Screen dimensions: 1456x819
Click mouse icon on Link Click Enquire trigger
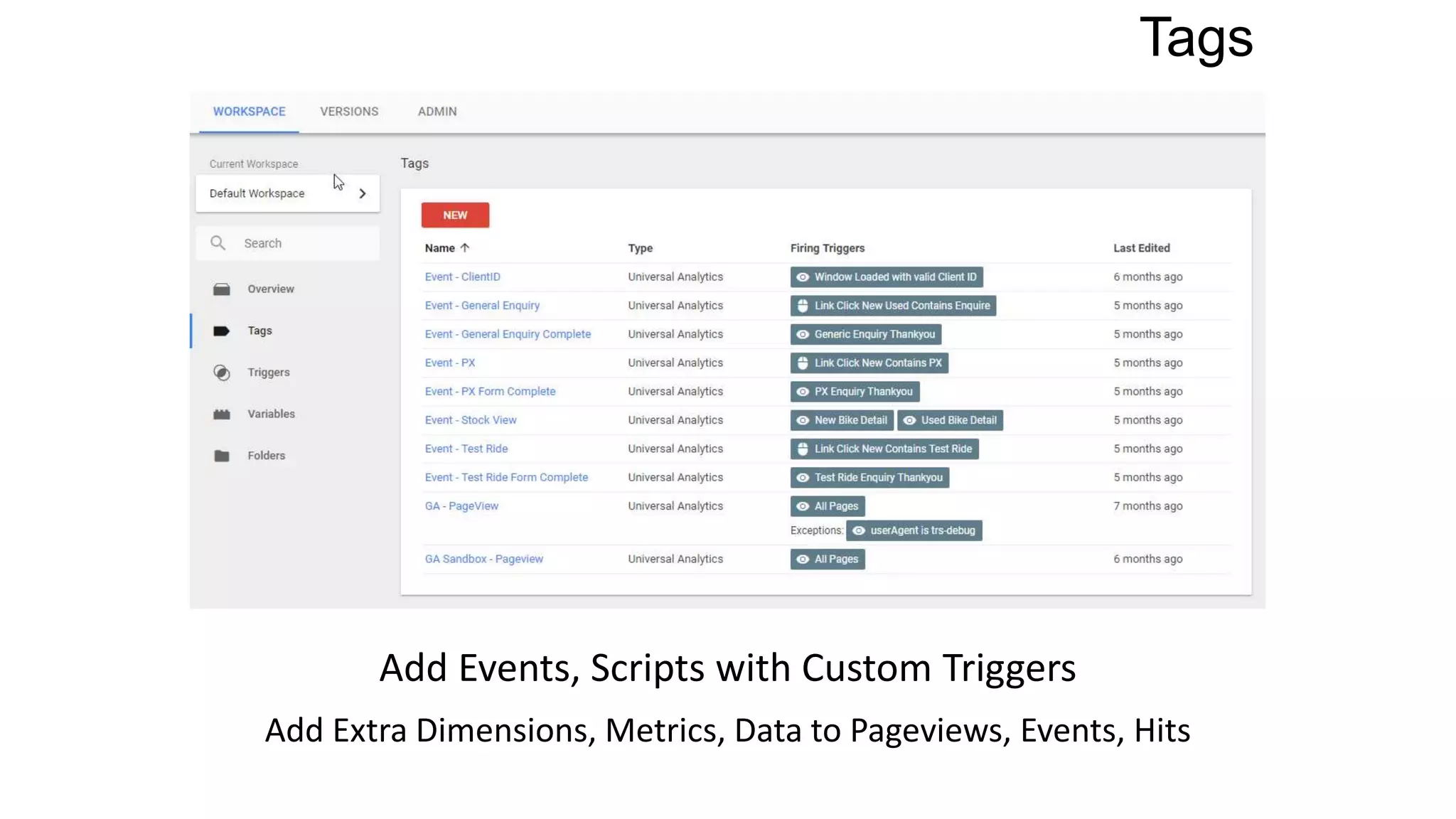click(803, 306)
